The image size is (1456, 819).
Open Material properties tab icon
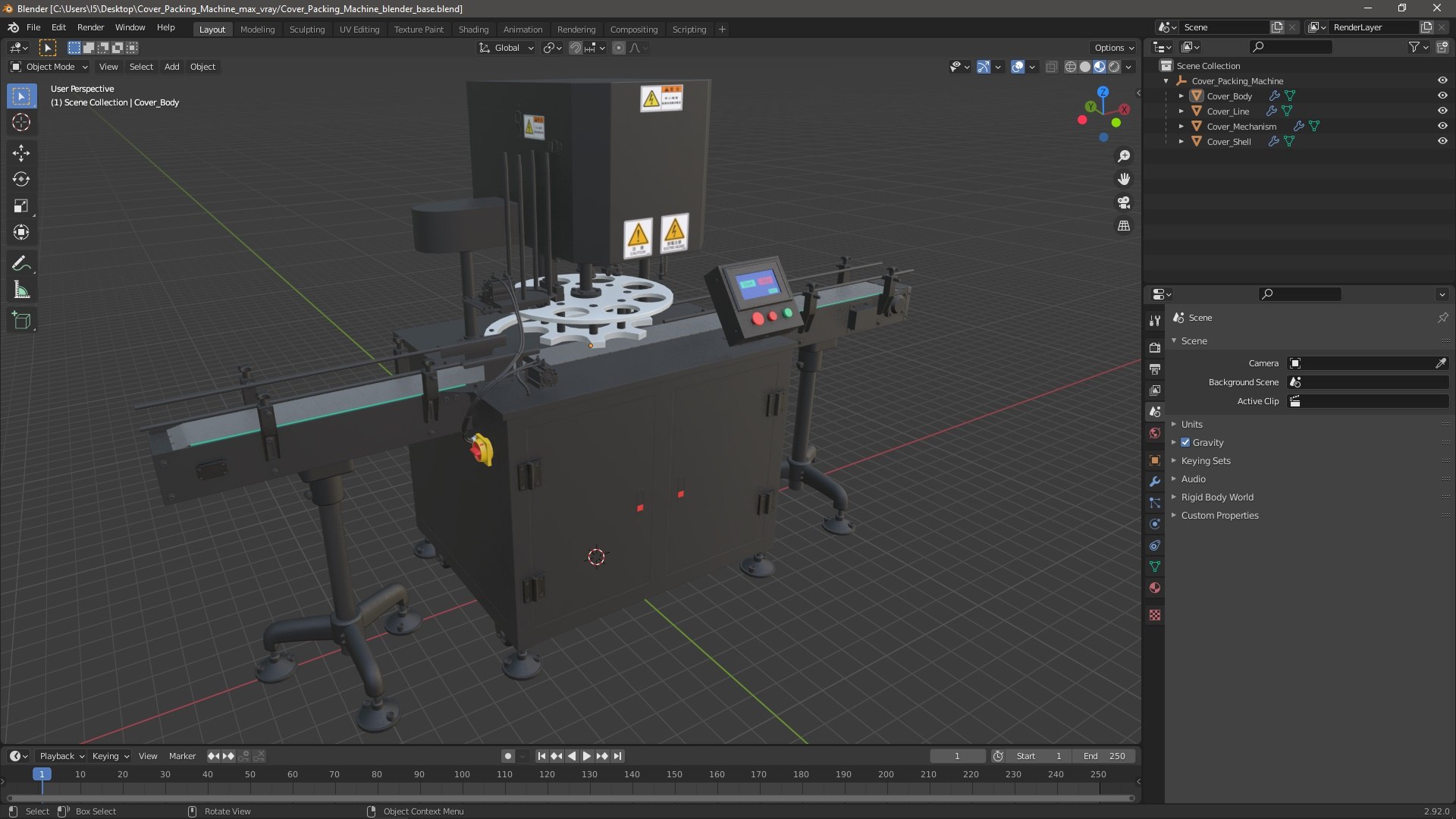(x=1155, y=588)
